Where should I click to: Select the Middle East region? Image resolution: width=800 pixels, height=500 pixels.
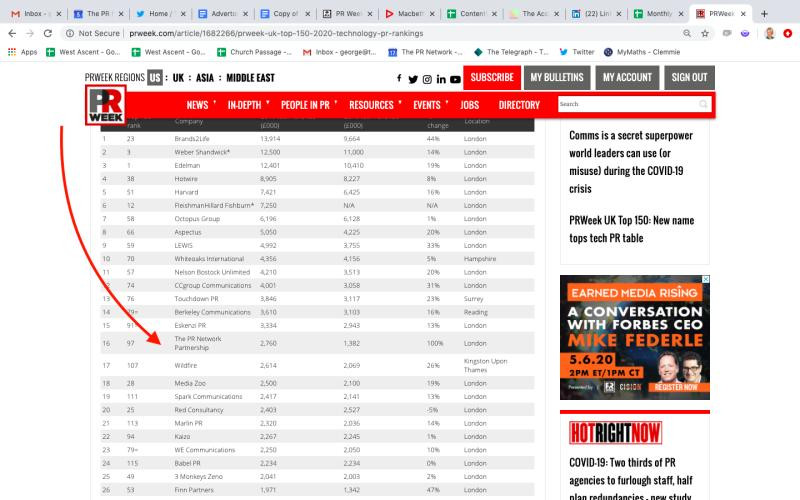point(250,78)
